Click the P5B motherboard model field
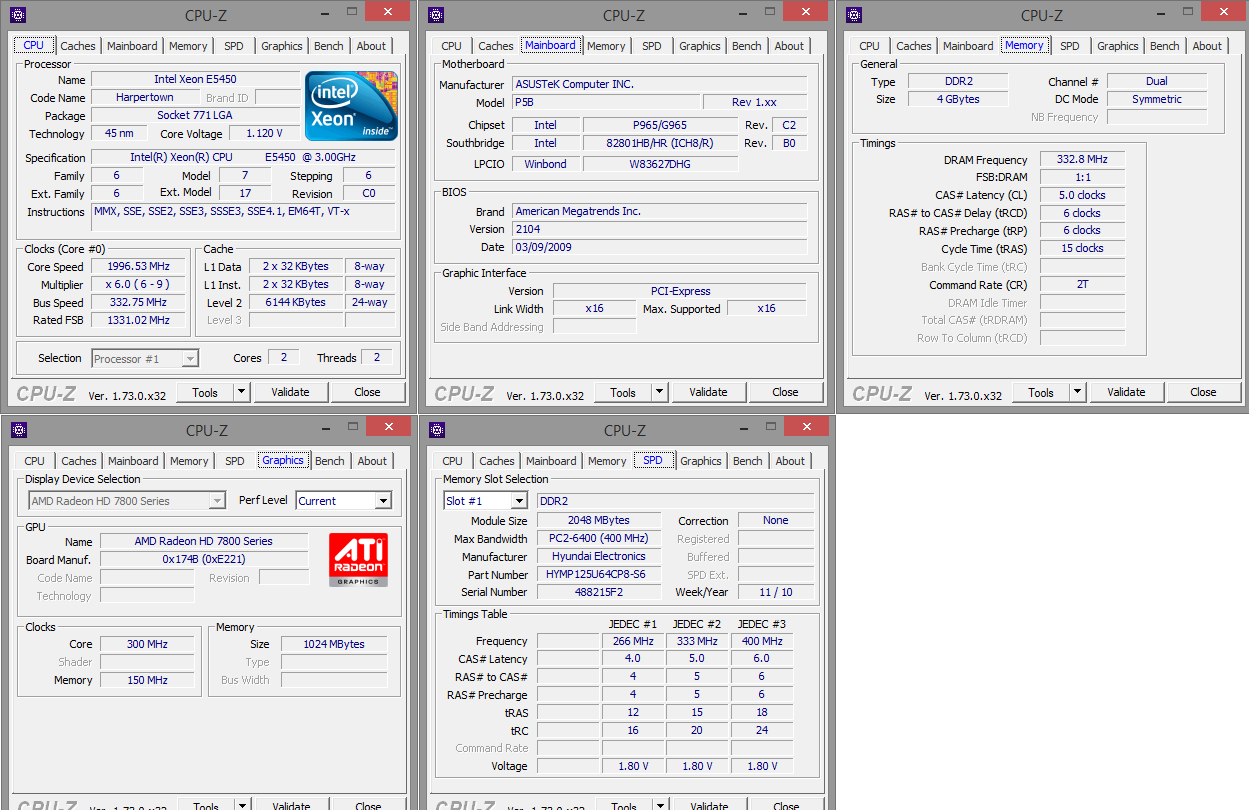 [605, 102]
